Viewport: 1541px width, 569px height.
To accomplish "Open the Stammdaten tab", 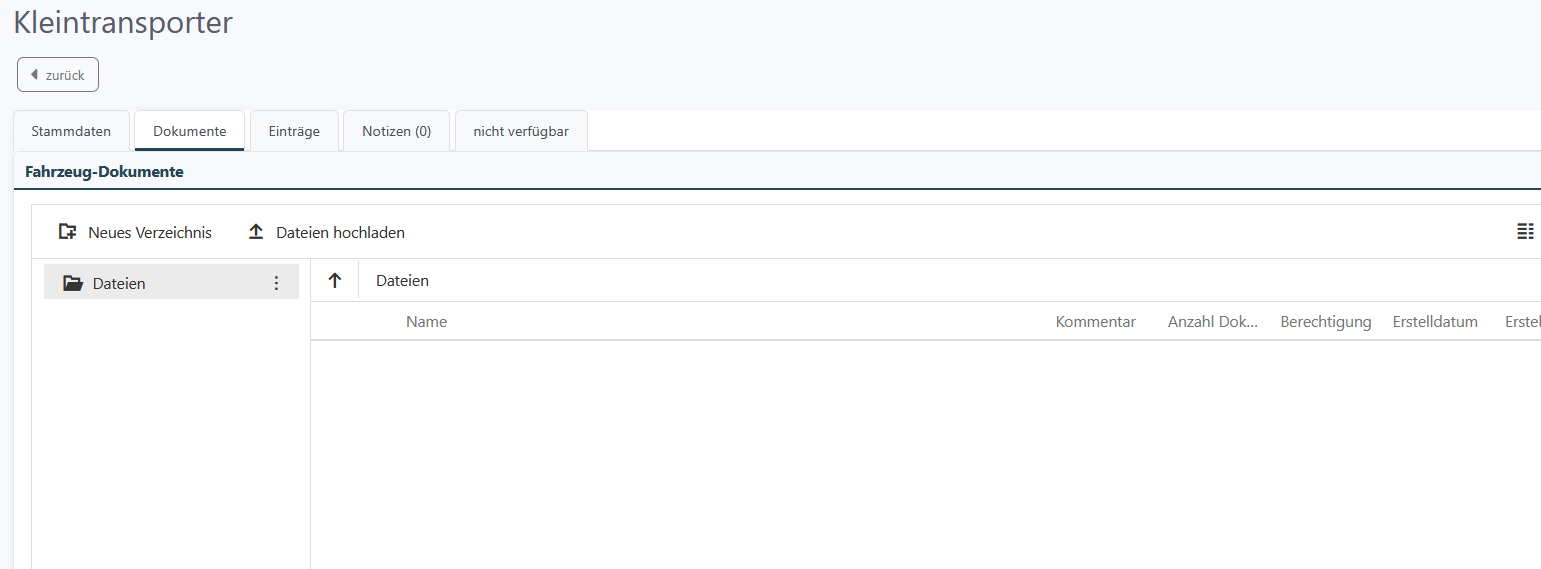I will [71, 131].
